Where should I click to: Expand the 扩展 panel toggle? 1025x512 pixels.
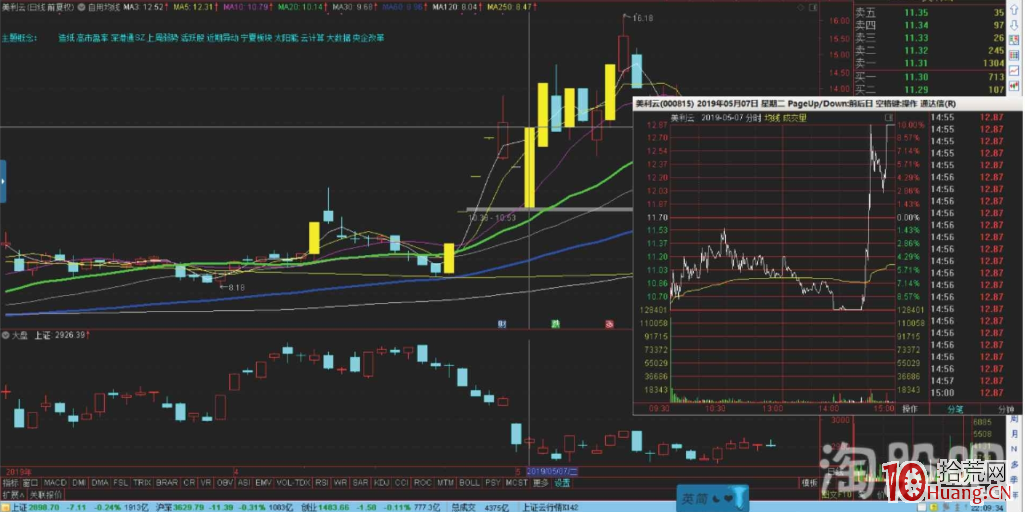13,494
